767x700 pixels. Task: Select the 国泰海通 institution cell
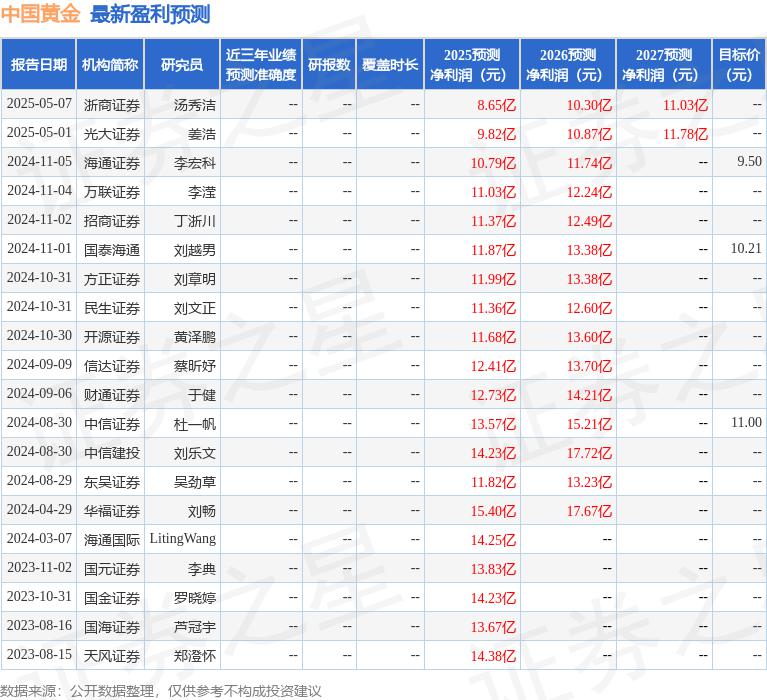click(x=111, y=249)
